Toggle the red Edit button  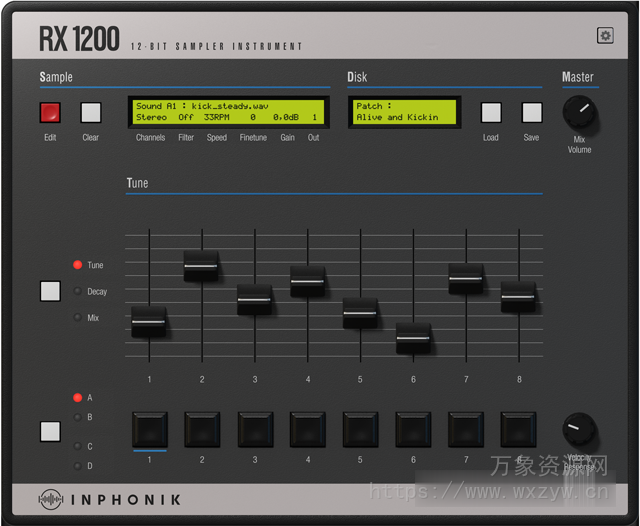[50, 113]
